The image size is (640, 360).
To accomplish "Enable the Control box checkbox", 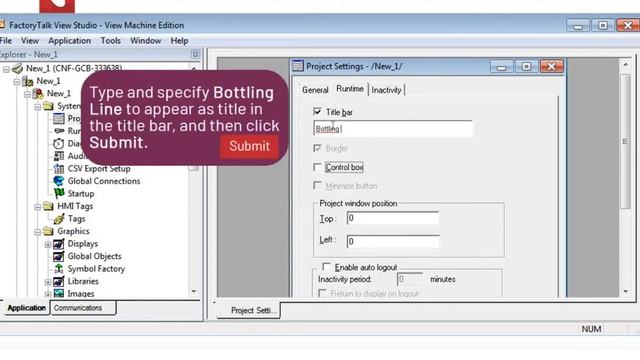I will click(x=317, y=167).
